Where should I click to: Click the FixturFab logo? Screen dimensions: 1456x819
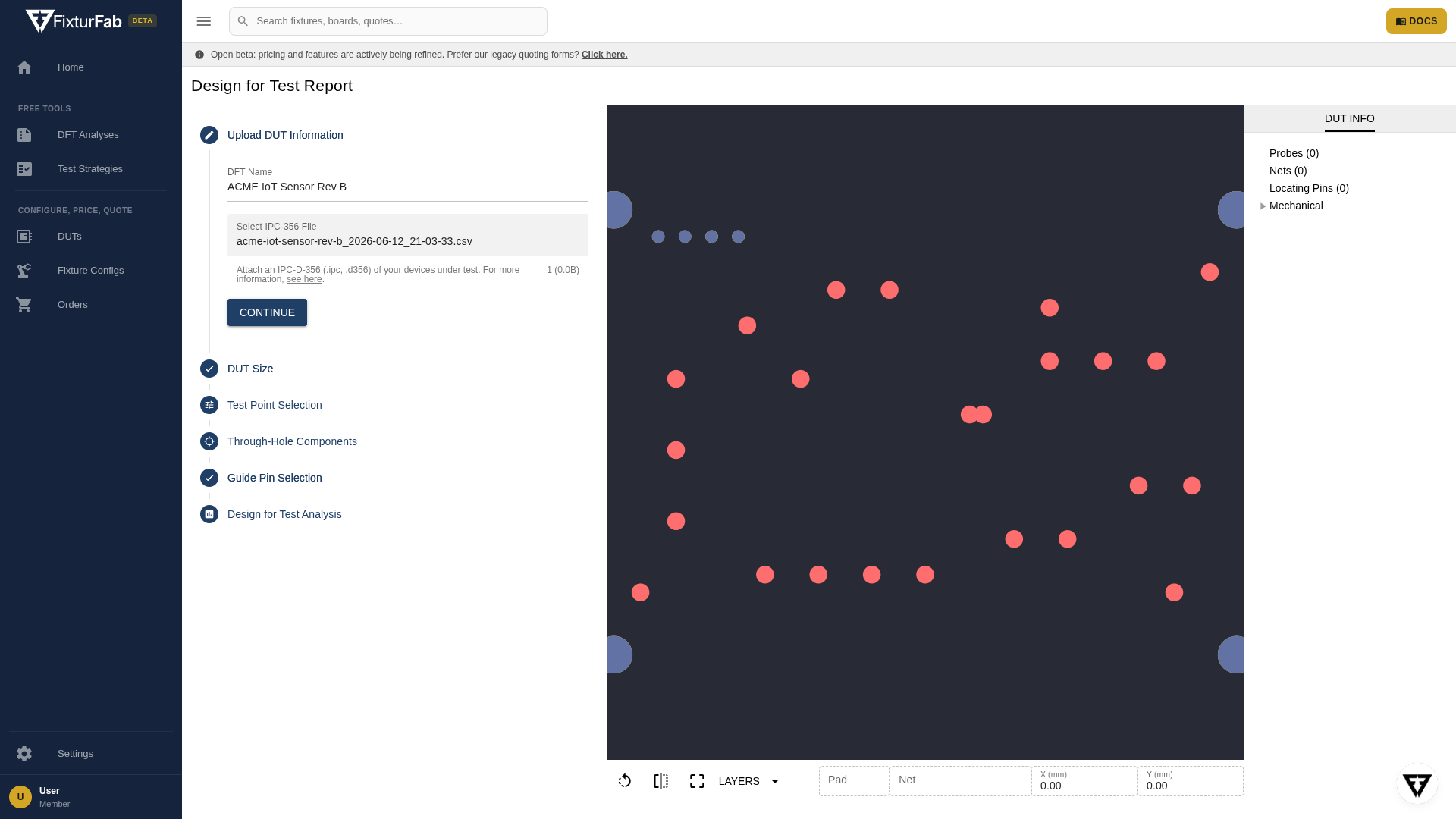pos(74,21)
